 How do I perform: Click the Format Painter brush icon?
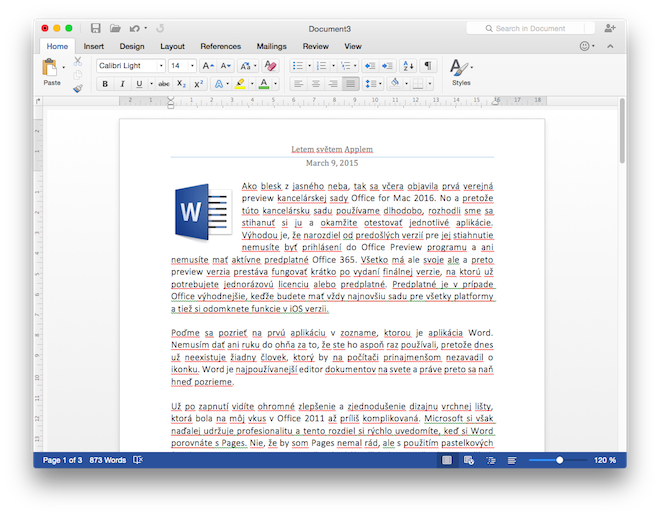pyautogui.click(x=78, y=88)
